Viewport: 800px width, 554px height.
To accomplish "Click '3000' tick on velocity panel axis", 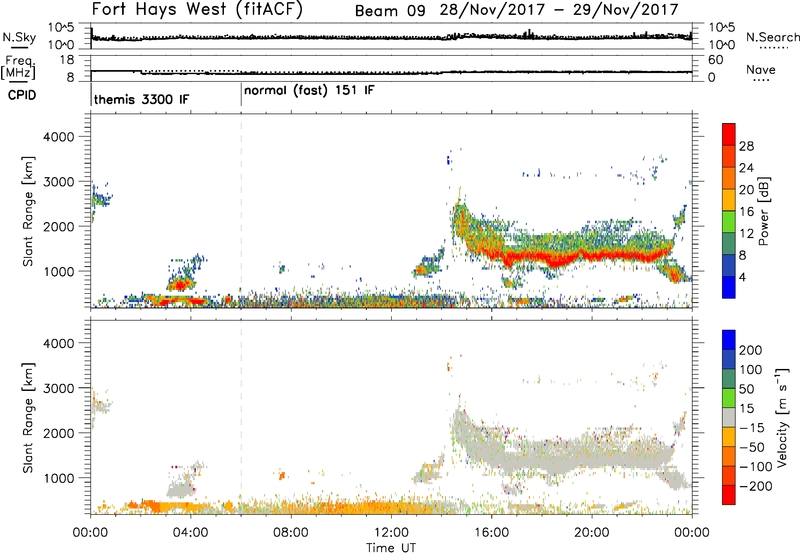I will pyautogui.click(x=58, y=388).
